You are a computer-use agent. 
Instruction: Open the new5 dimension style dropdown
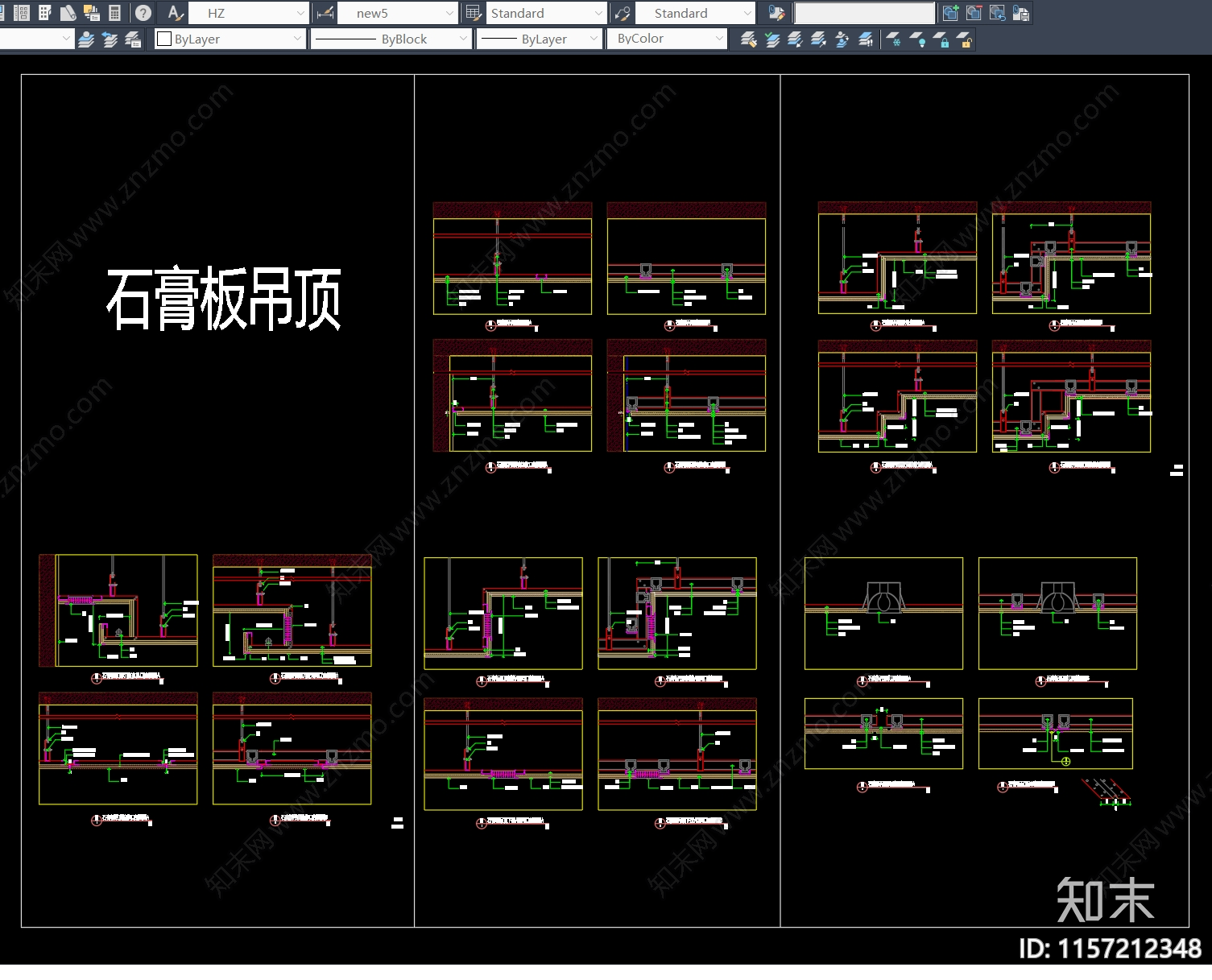398,13
